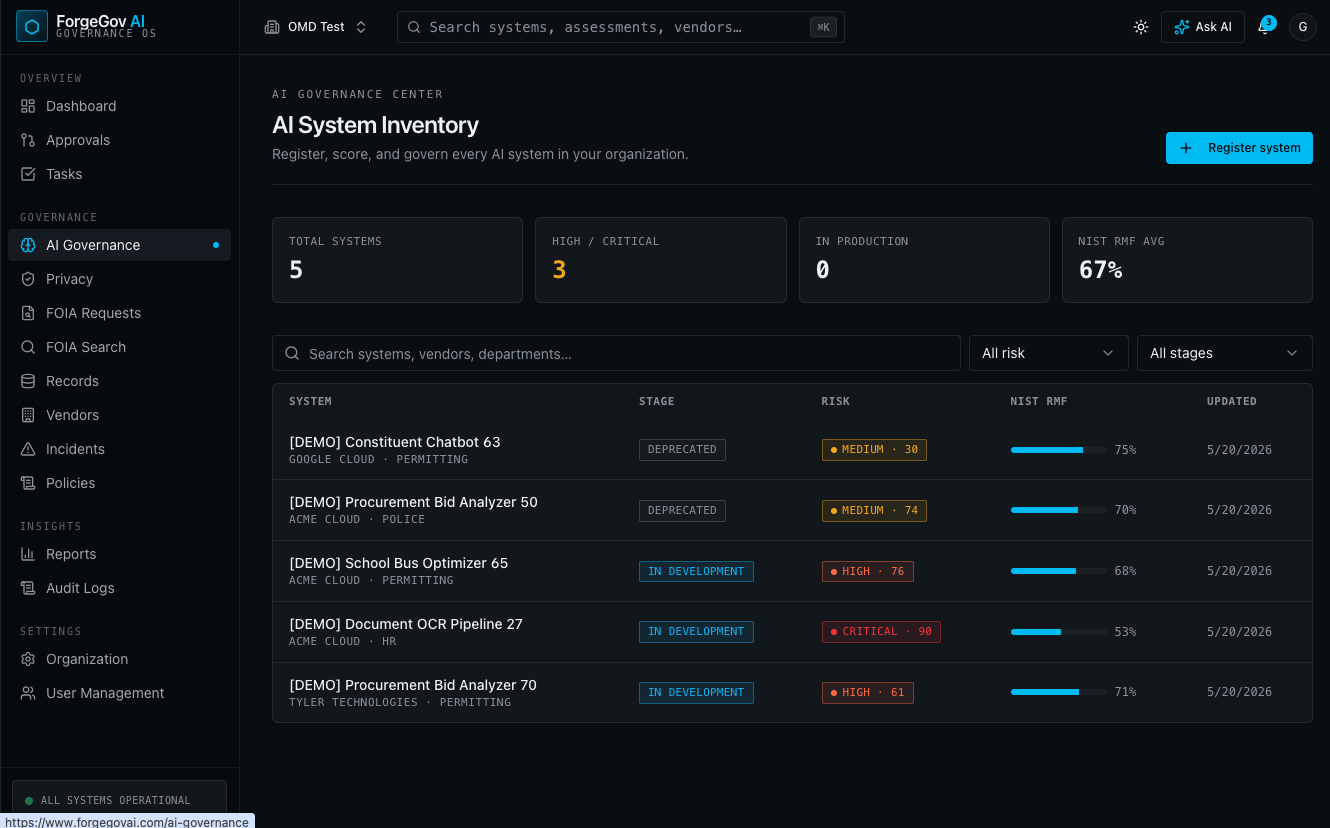The height and width of the screenshot is (828, 1330).
Task: Click the Audit Logs icon
Action: 28,588
